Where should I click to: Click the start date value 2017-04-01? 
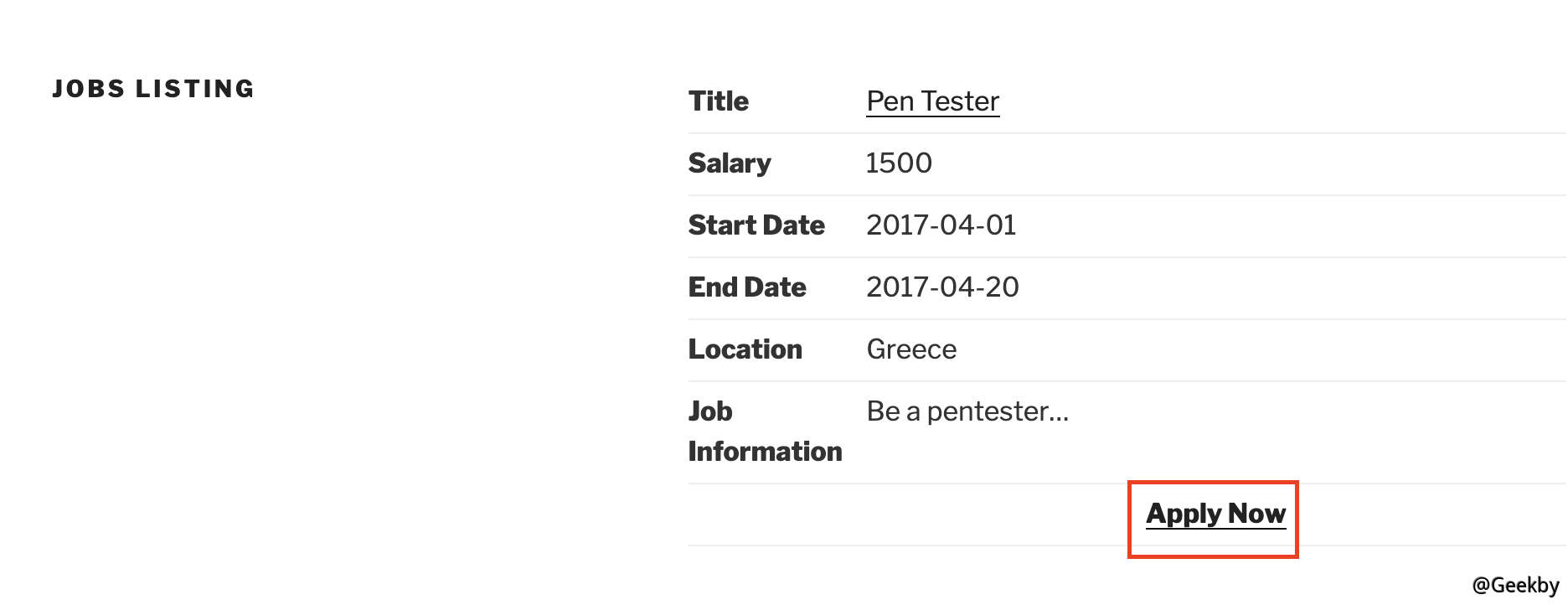[941, 225]
